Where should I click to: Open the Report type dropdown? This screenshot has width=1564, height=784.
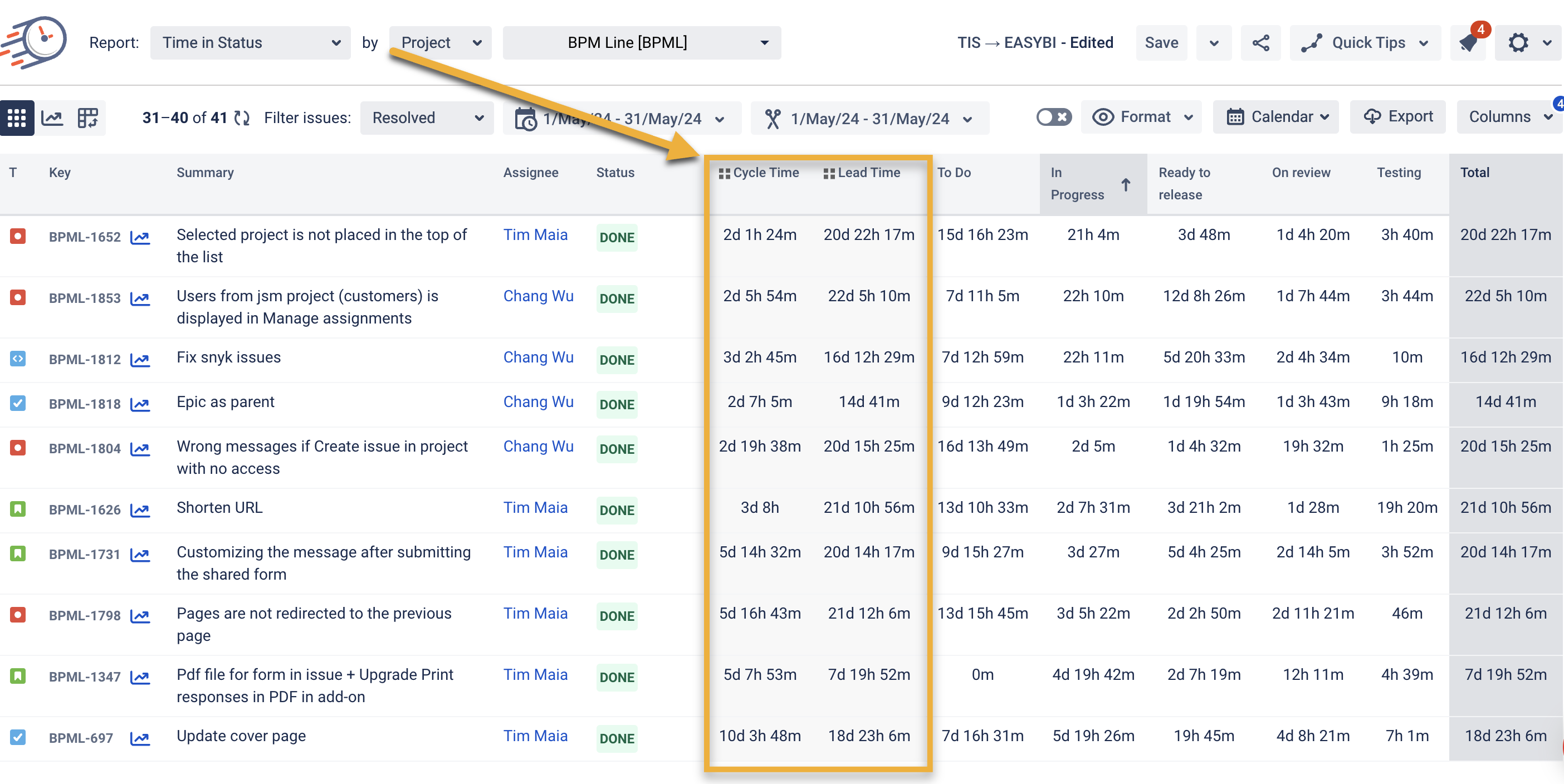point(250,42)
